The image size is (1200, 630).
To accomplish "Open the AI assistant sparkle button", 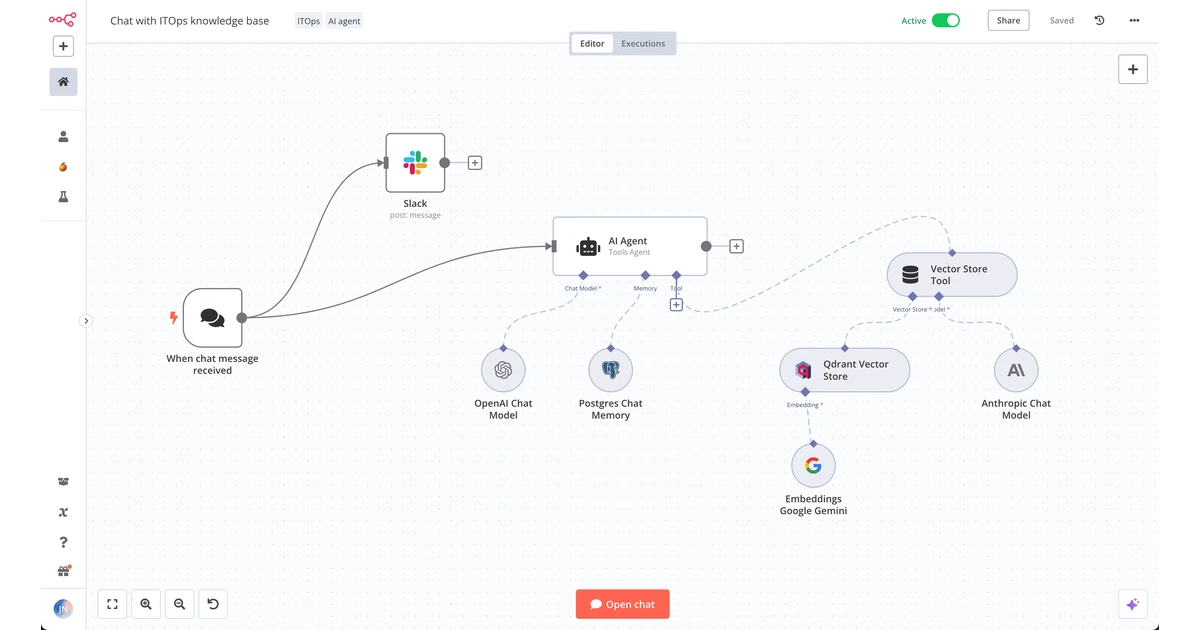I will pyautogui.click(x=1133, y=604).
